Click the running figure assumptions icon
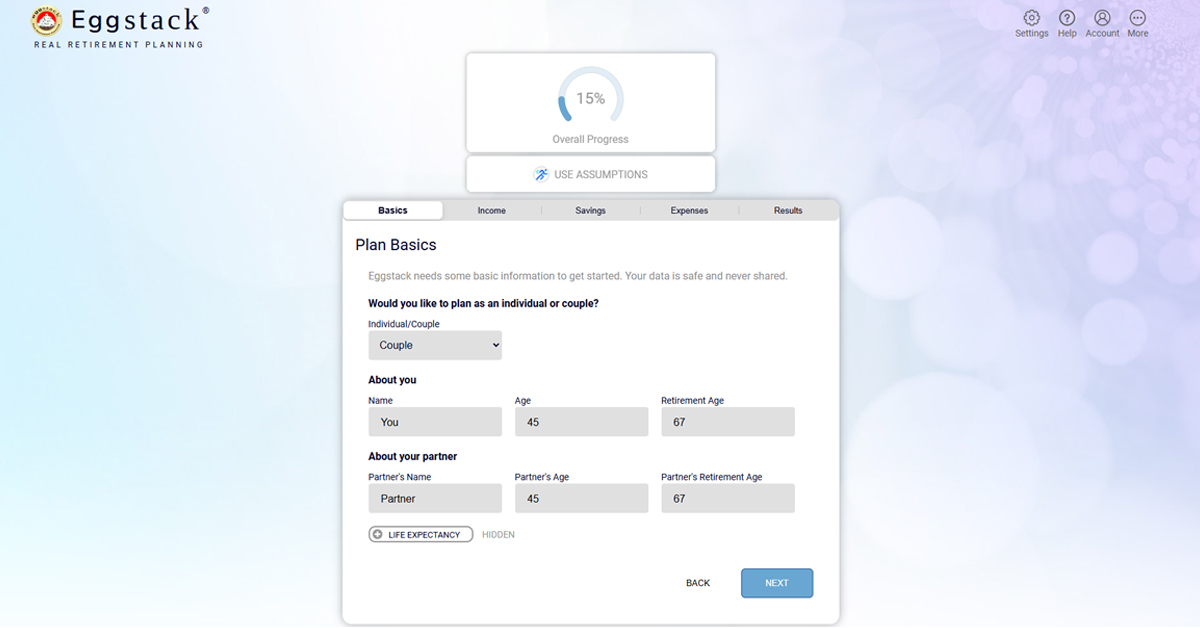 541,174
